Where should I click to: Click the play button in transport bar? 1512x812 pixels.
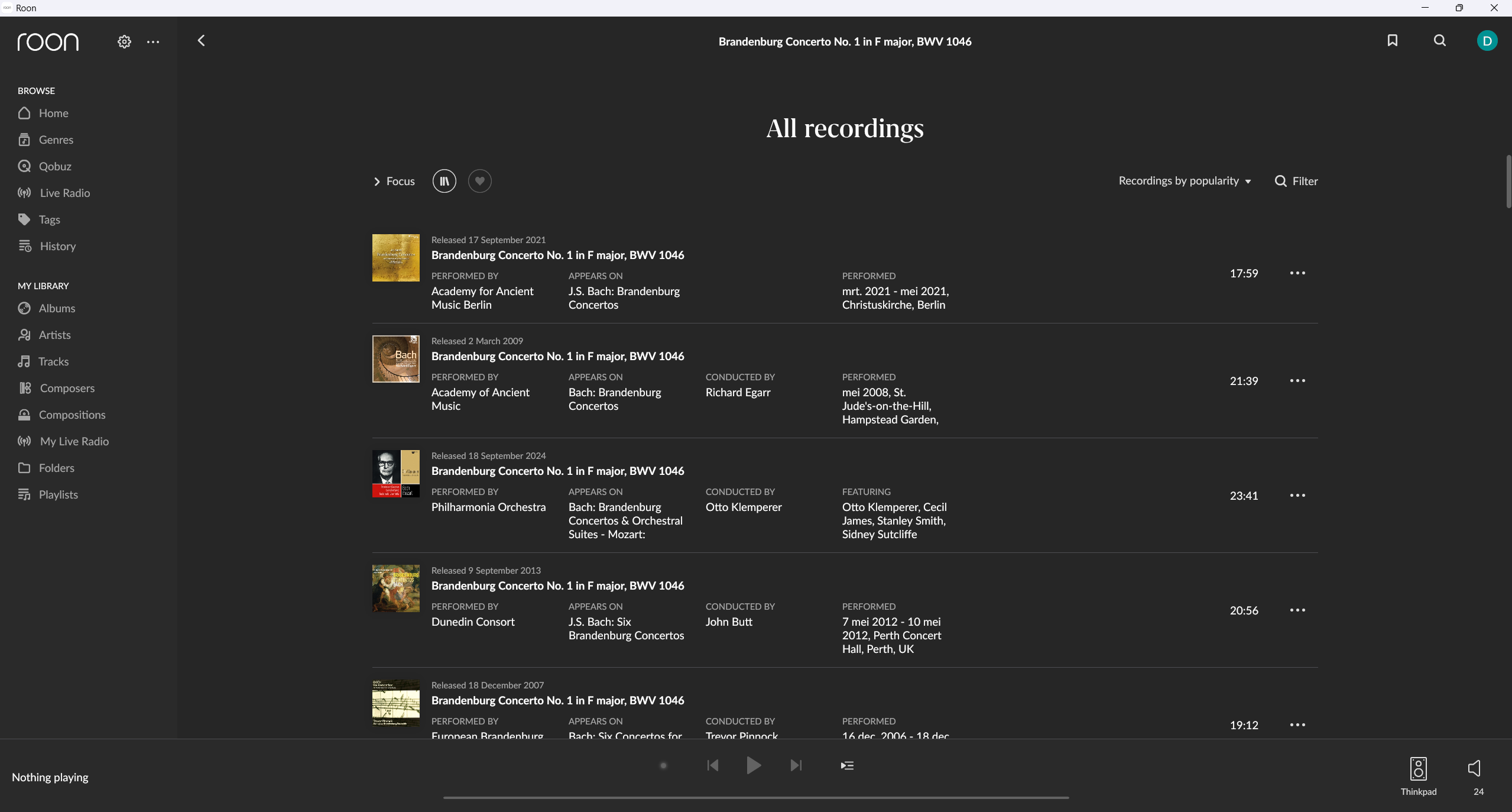754,765
